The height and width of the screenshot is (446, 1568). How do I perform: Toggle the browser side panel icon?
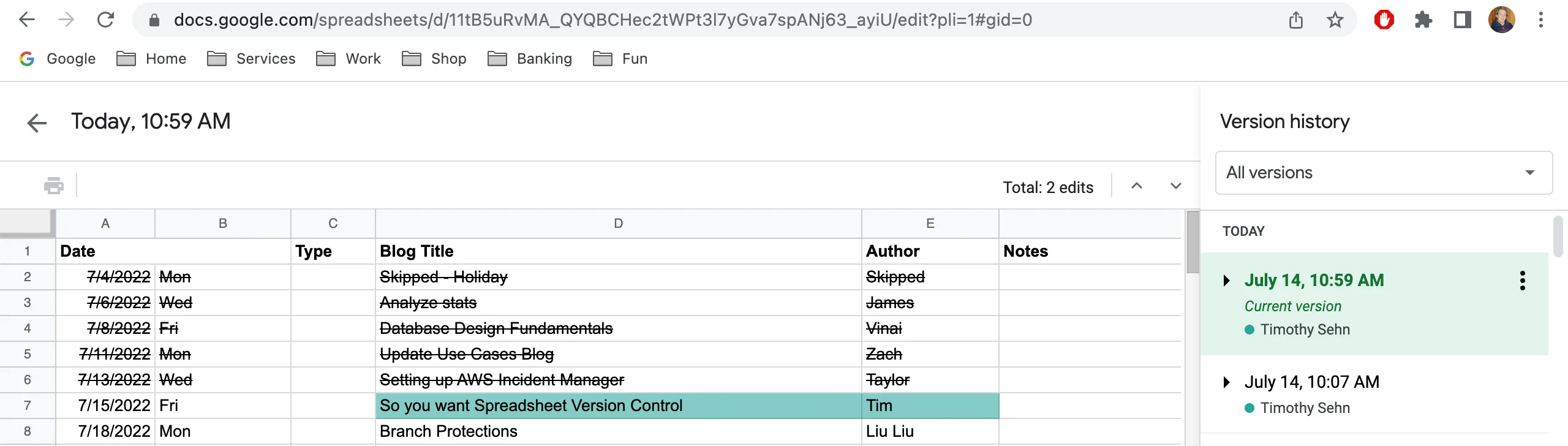pos(1463,20)
